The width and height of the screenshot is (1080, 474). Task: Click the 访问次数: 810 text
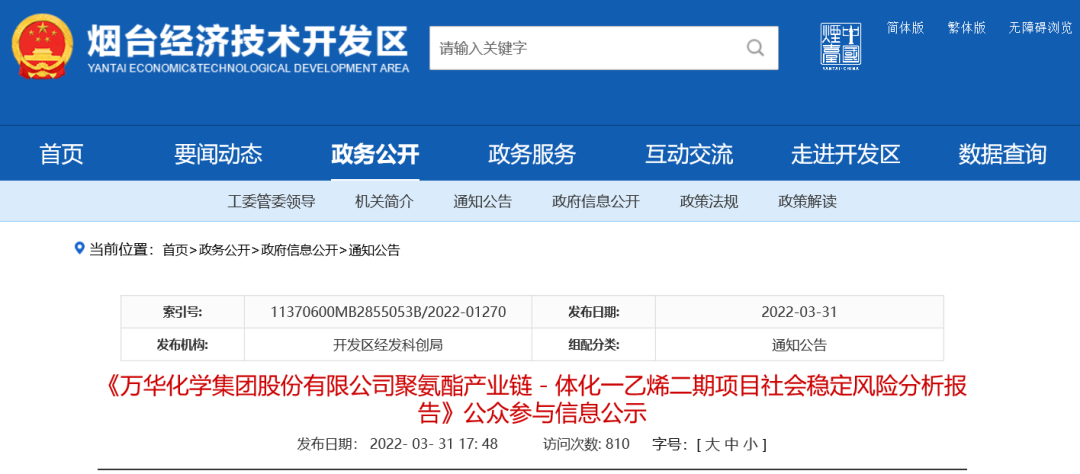coord(586,444)
